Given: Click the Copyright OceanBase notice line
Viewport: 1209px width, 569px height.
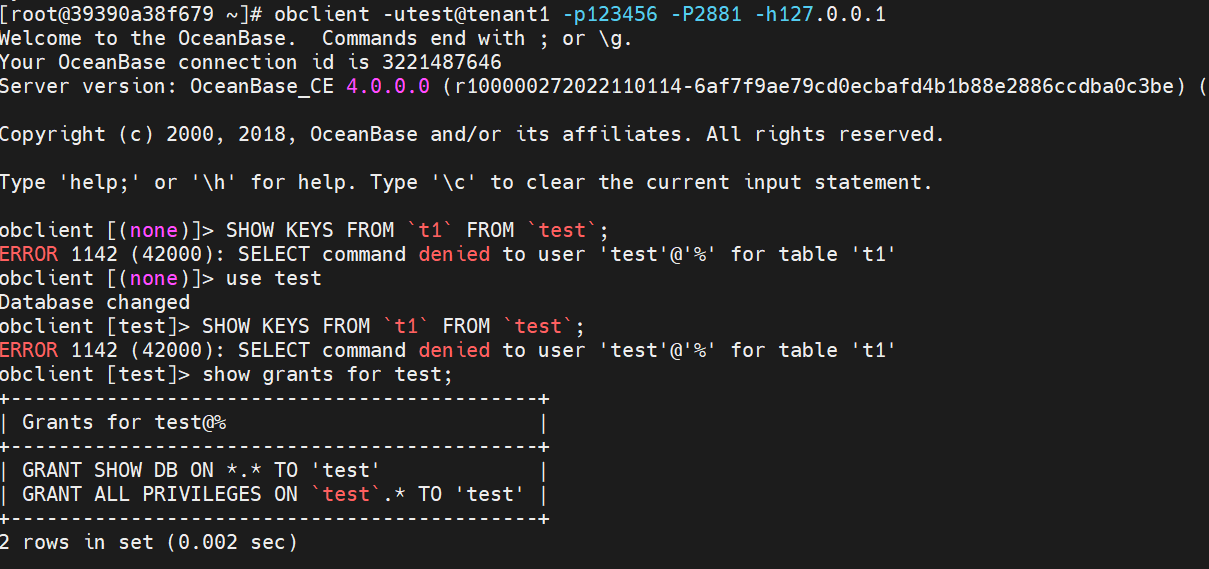Looking at the screenshot, I should 472,134.
